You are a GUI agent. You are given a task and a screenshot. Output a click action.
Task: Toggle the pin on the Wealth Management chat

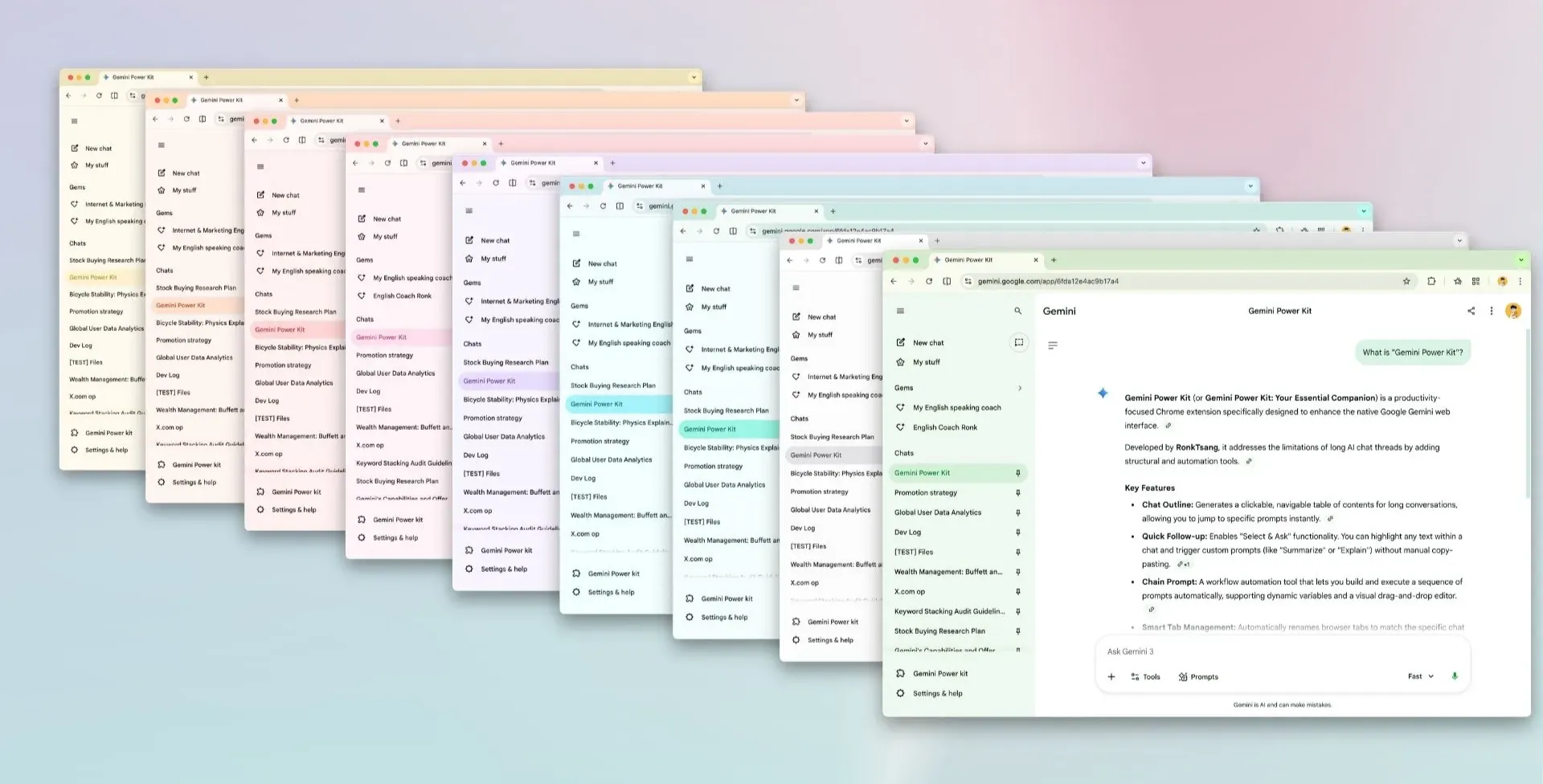(1018, 572)
